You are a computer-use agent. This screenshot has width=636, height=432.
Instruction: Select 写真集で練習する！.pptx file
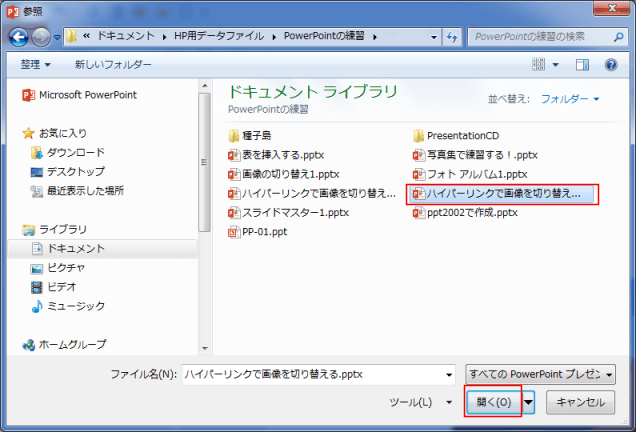click(x=475, y=155)
